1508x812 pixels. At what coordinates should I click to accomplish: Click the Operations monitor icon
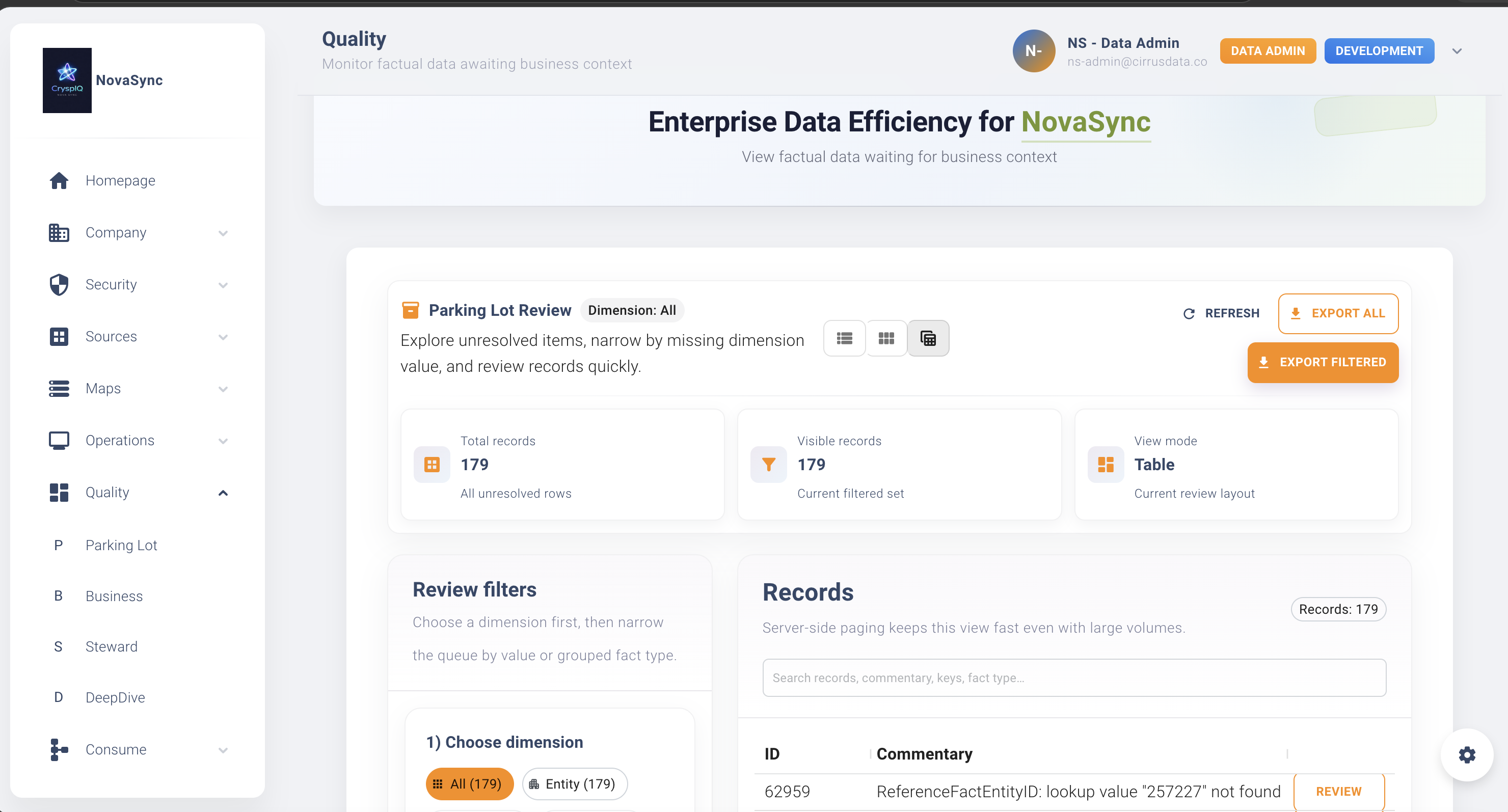pos(59,441)
